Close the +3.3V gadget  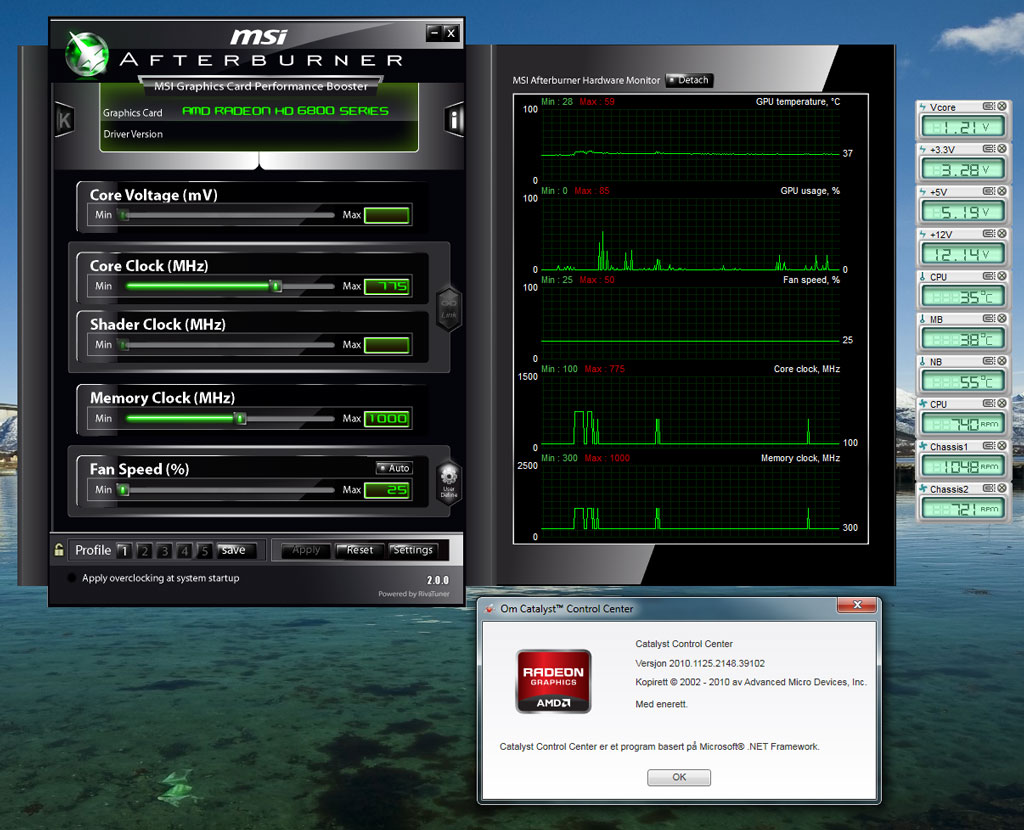click(1002, 149)
